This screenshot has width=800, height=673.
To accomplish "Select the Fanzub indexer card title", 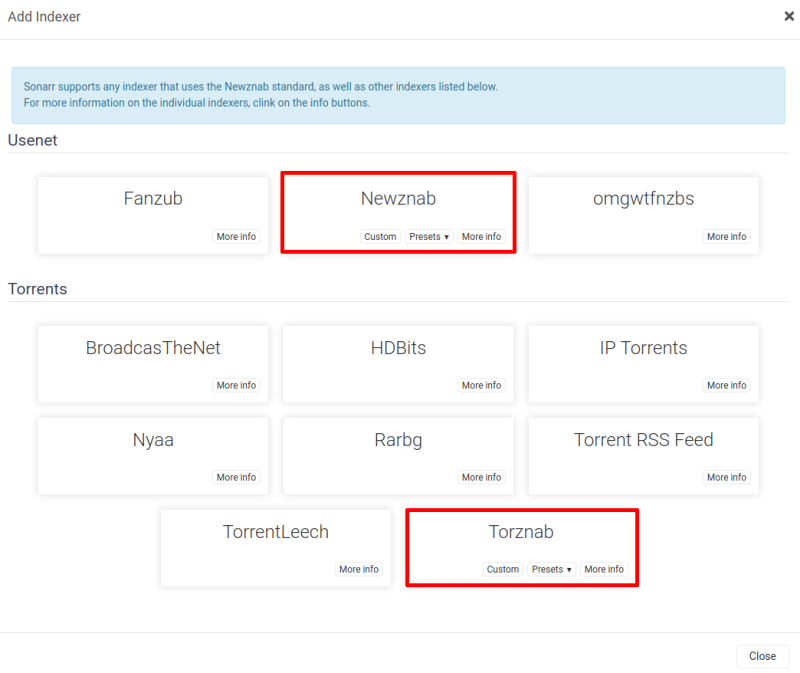I will click(x=153, y=198).
